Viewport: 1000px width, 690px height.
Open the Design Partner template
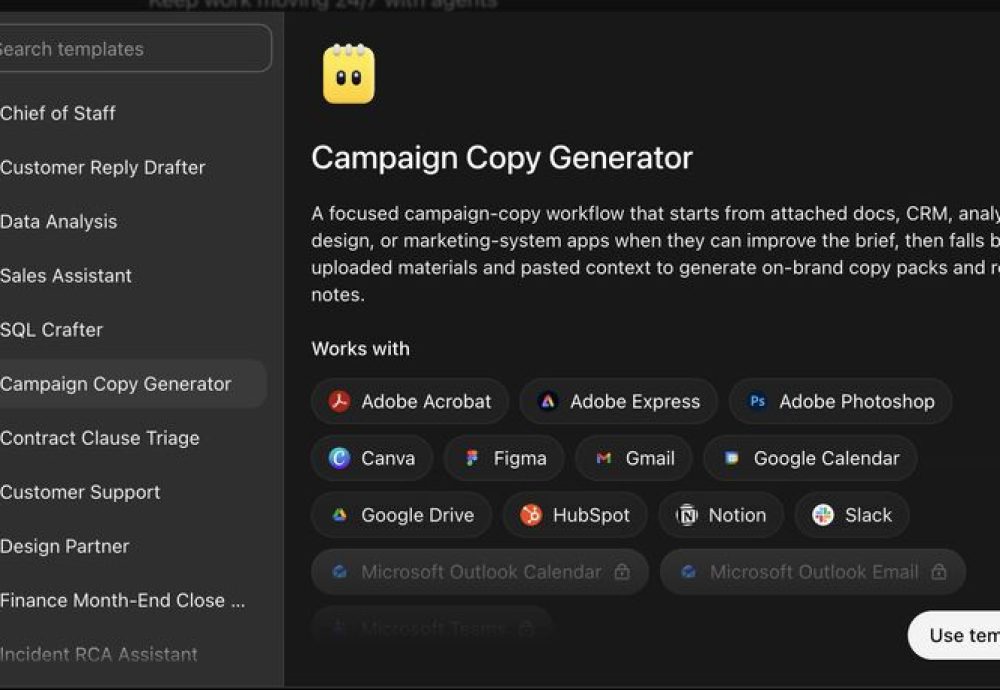point(133,547)
